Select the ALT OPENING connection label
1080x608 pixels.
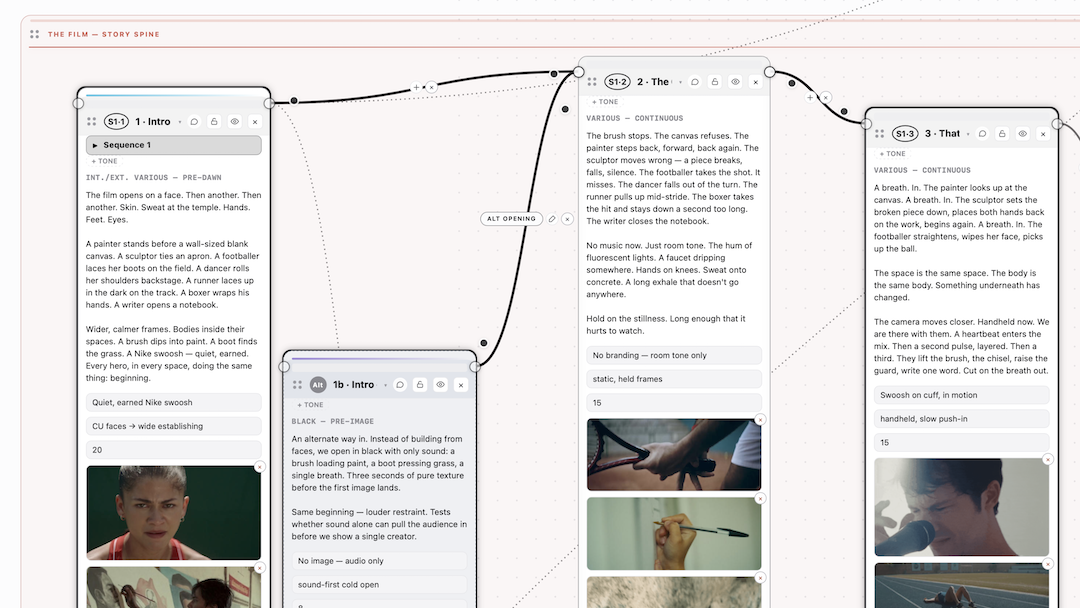pyautogui.click(x=511, y=219)
